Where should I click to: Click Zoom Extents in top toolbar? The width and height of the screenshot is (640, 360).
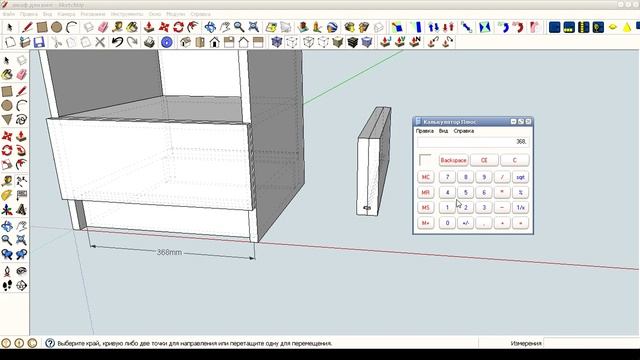point(253,27)
